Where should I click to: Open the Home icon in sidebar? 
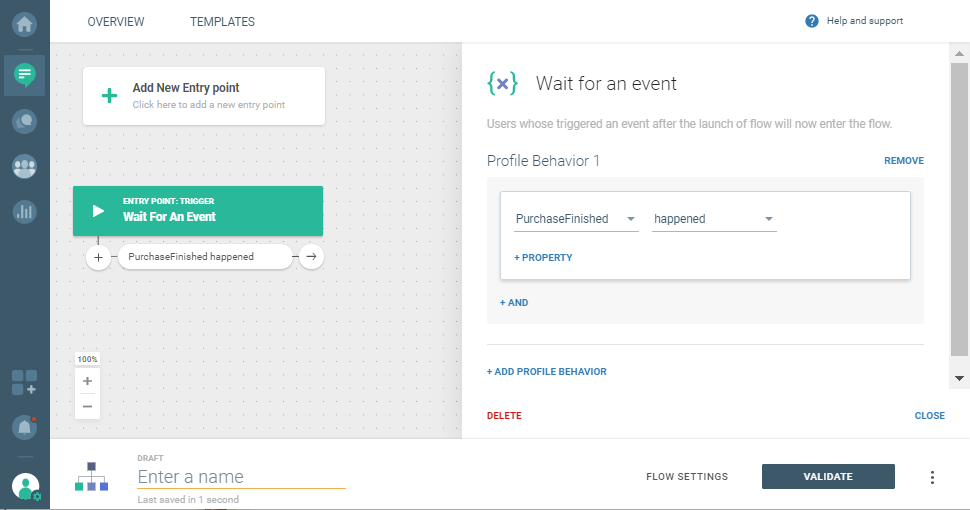[x=24, y=22]
